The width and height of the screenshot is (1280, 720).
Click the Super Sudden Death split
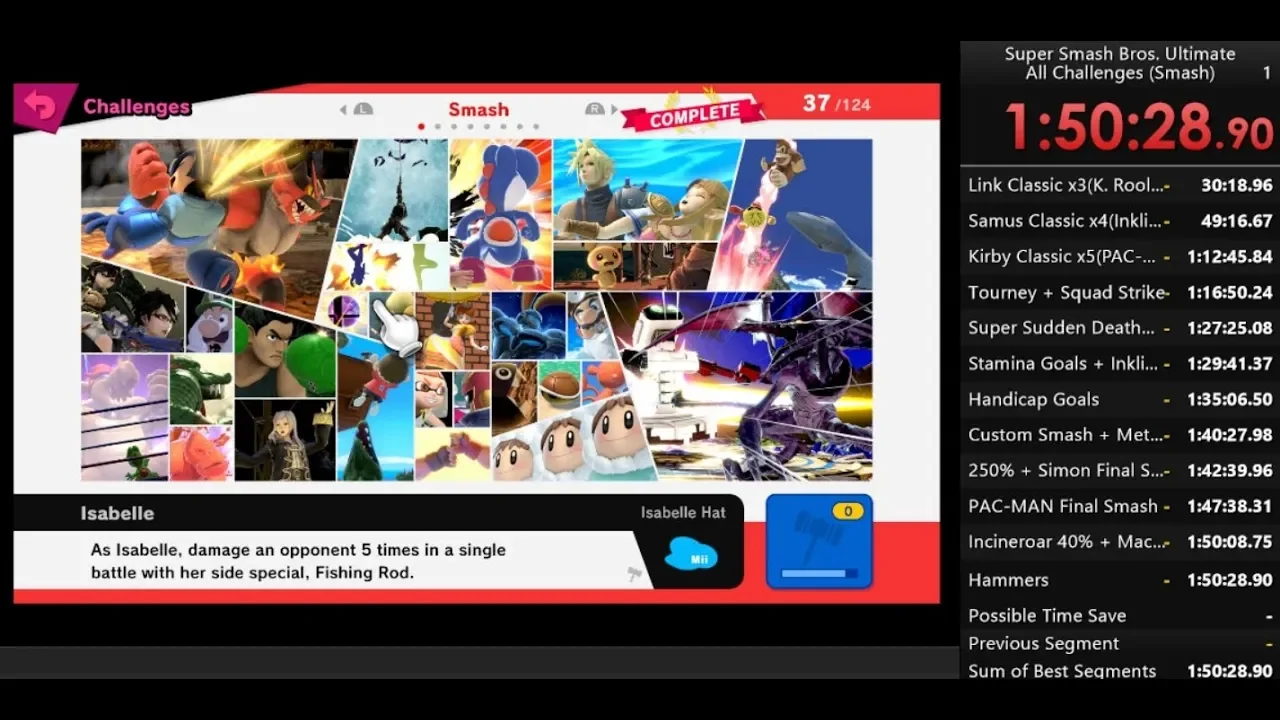pyautogui.click(x=1120, y=327)
